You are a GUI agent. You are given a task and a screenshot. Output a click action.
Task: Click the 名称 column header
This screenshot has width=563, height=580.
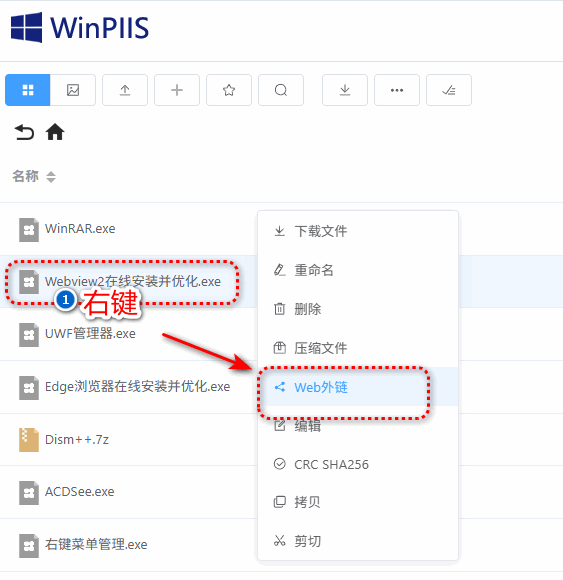[x=26, y=176]
